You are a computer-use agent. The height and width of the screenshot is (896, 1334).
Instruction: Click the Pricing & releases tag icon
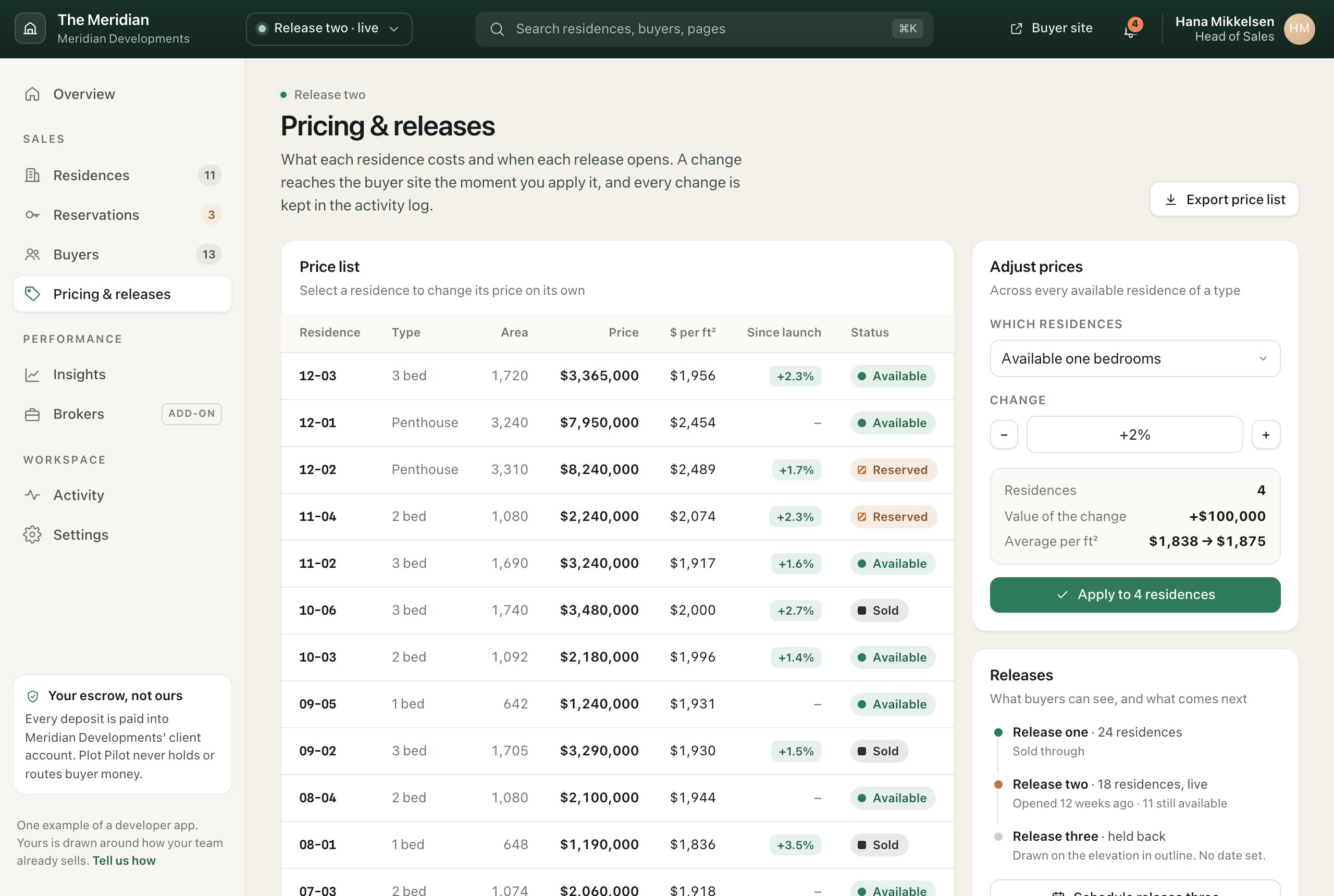click(x=33, y=294)
